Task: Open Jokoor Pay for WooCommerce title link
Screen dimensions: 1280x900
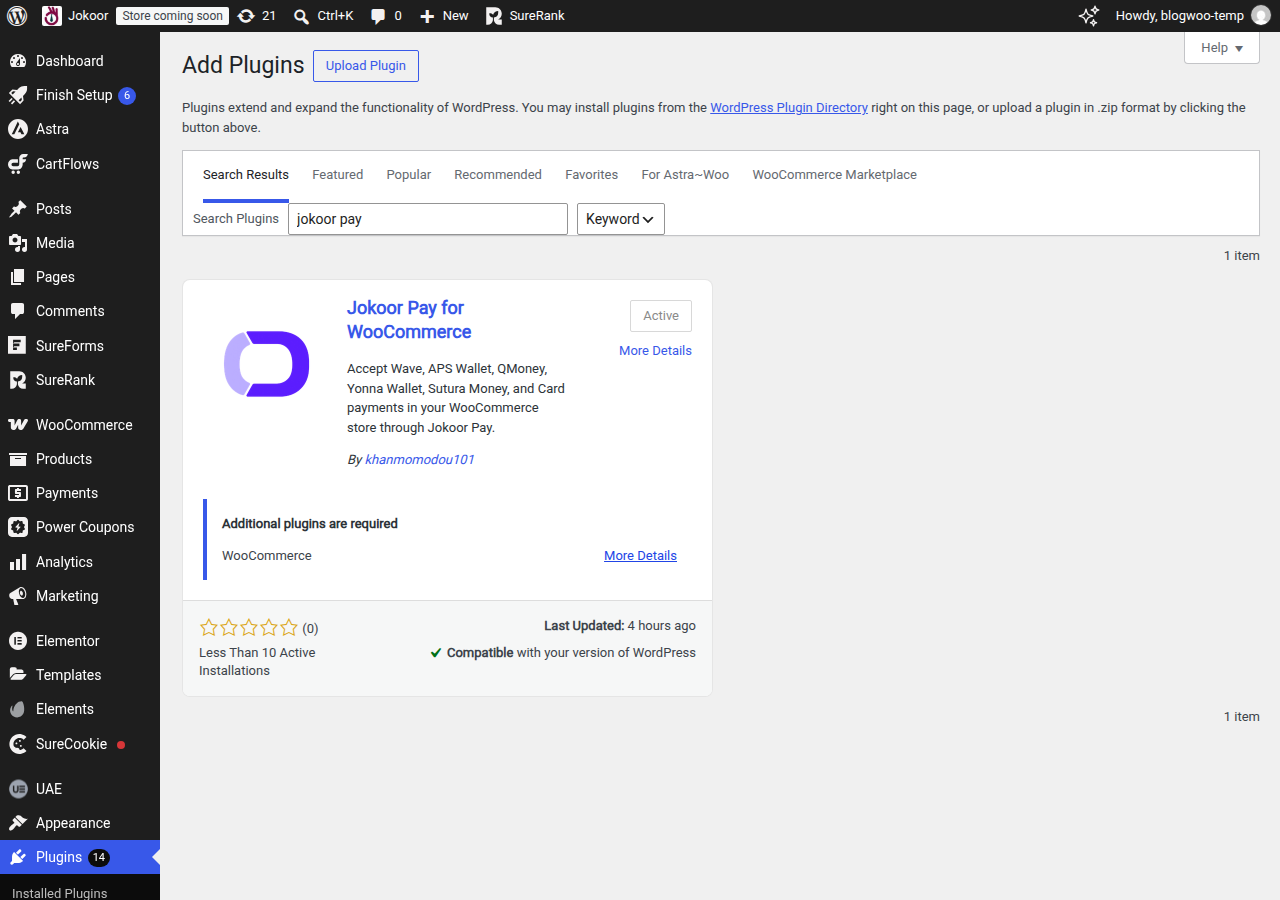Action: coord(409,320)
